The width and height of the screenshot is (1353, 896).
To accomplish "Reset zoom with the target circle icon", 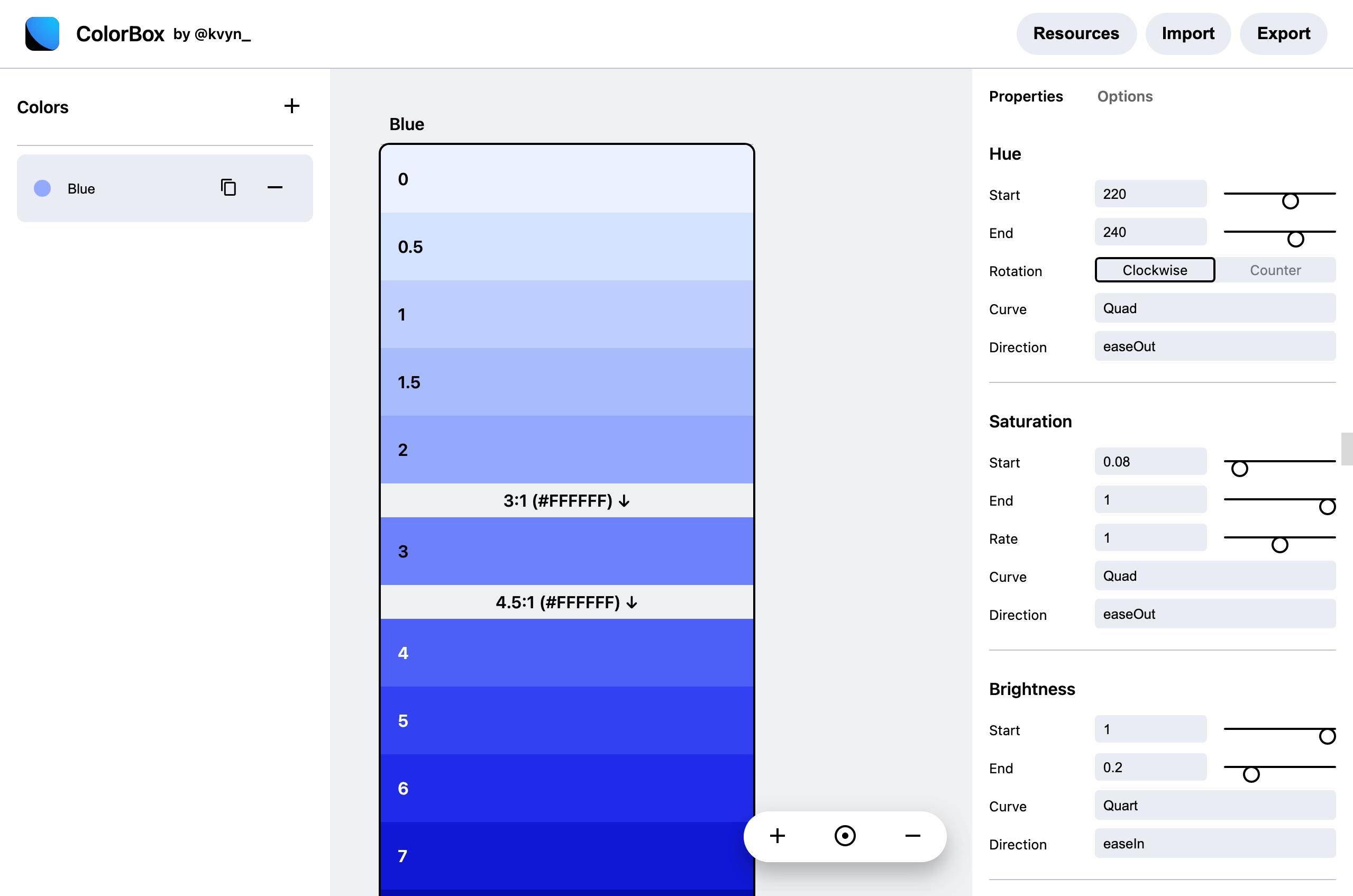I will pyautogui.click(x=845, y=836).
